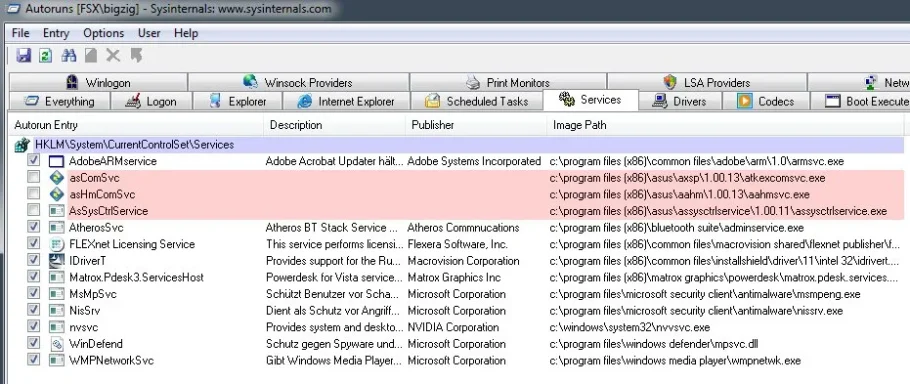The image size is (910, 384).
Task: Disable the IDriverT checkbox
Action: click(x=34, y=260)
